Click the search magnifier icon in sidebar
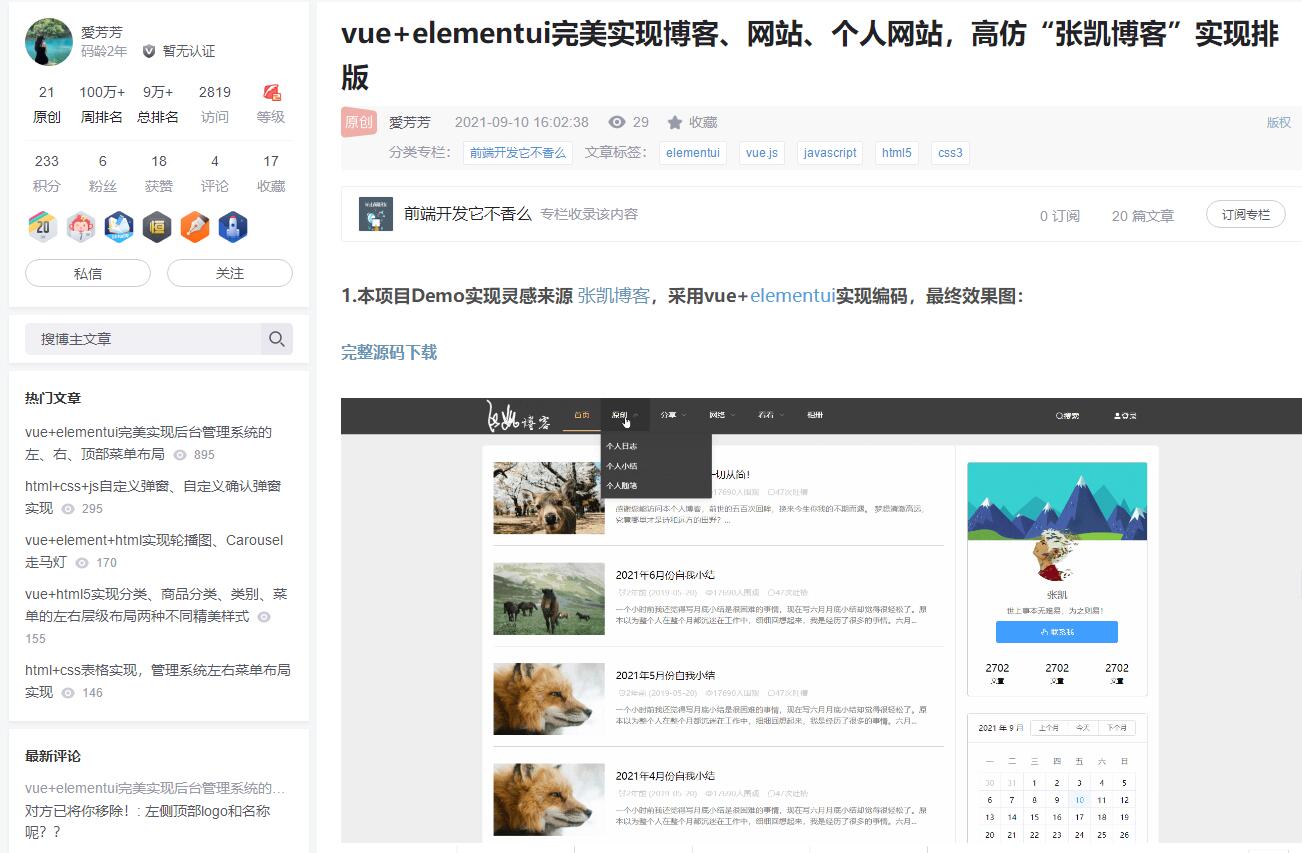1302x853 pixels. click(277, 339)
